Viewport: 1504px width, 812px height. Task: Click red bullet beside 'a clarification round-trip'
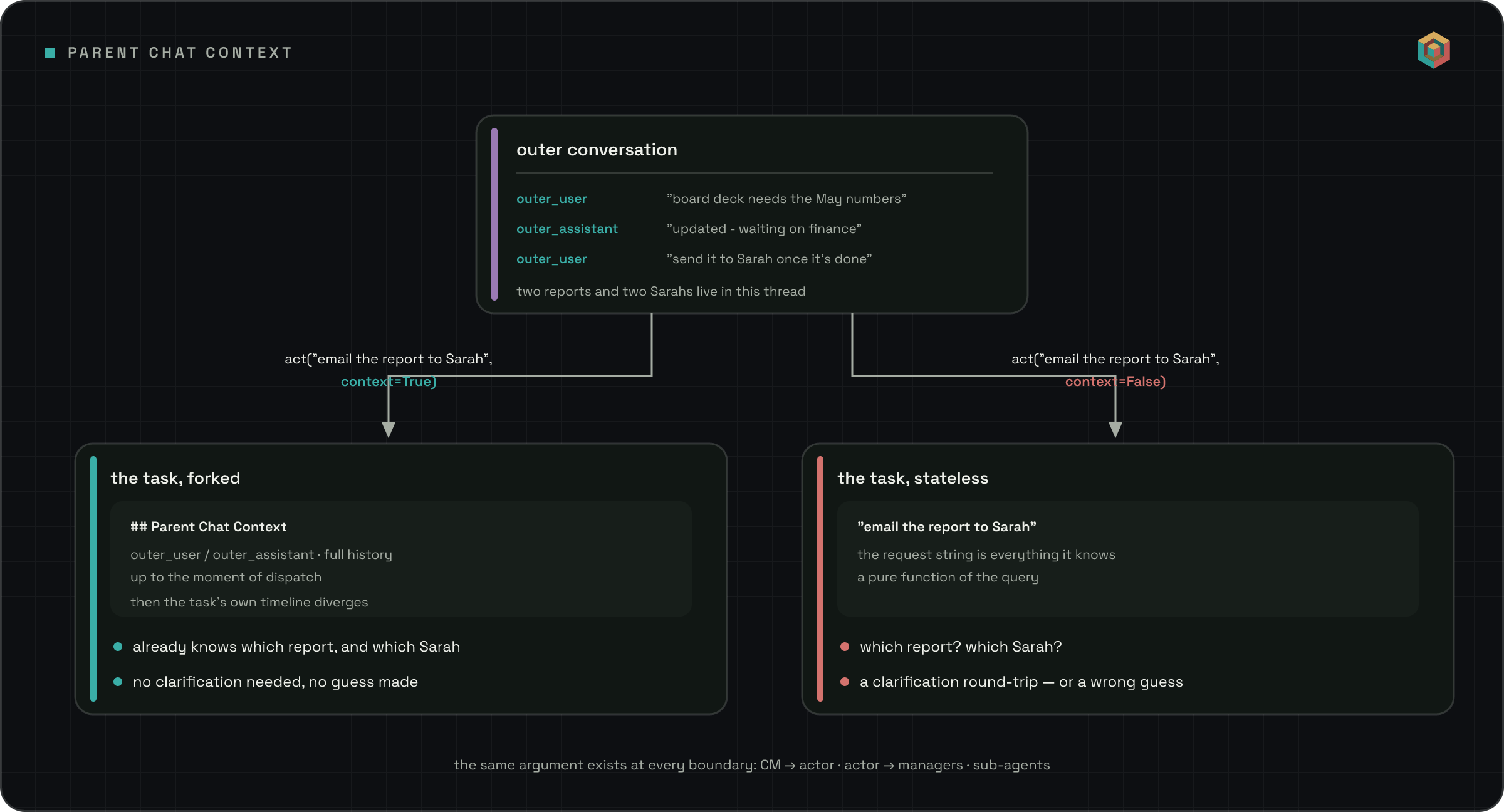tap(845, 682)
